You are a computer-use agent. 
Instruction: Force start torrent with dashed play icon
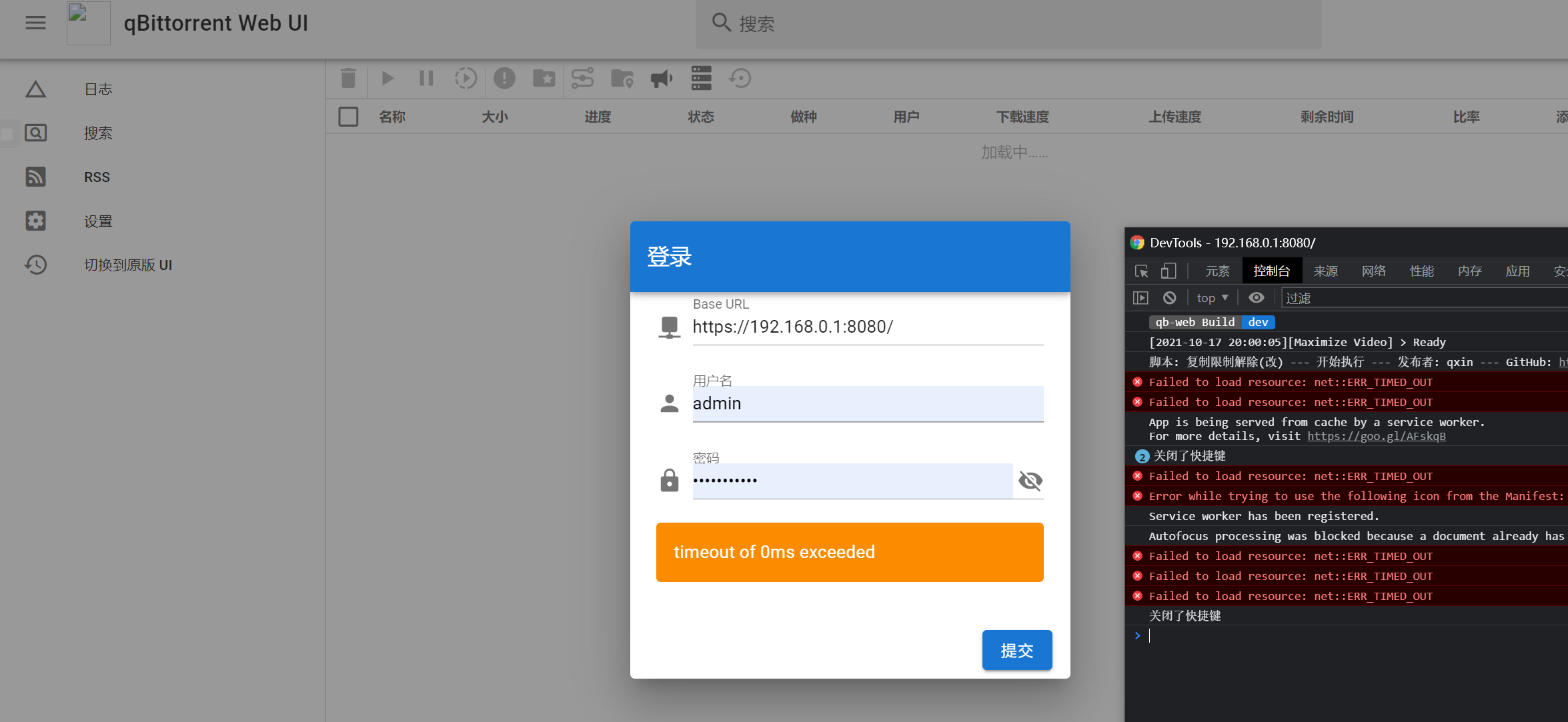[466, 78]
